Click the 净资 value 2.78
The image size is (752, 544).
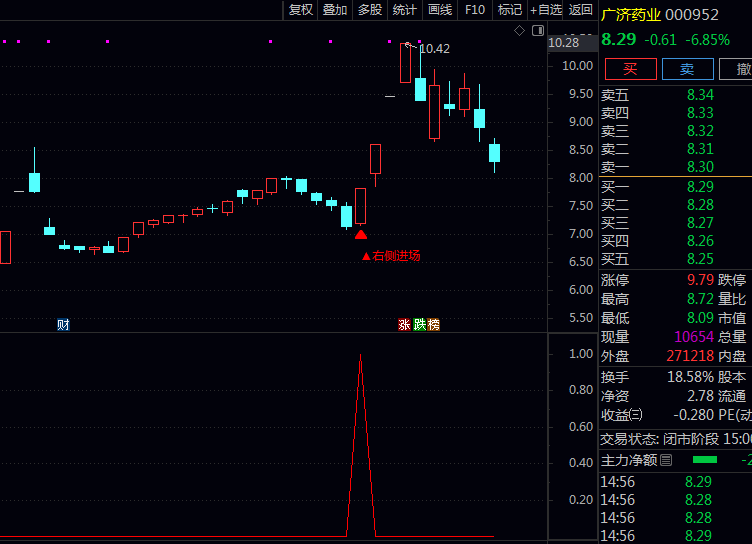[700, 396]
